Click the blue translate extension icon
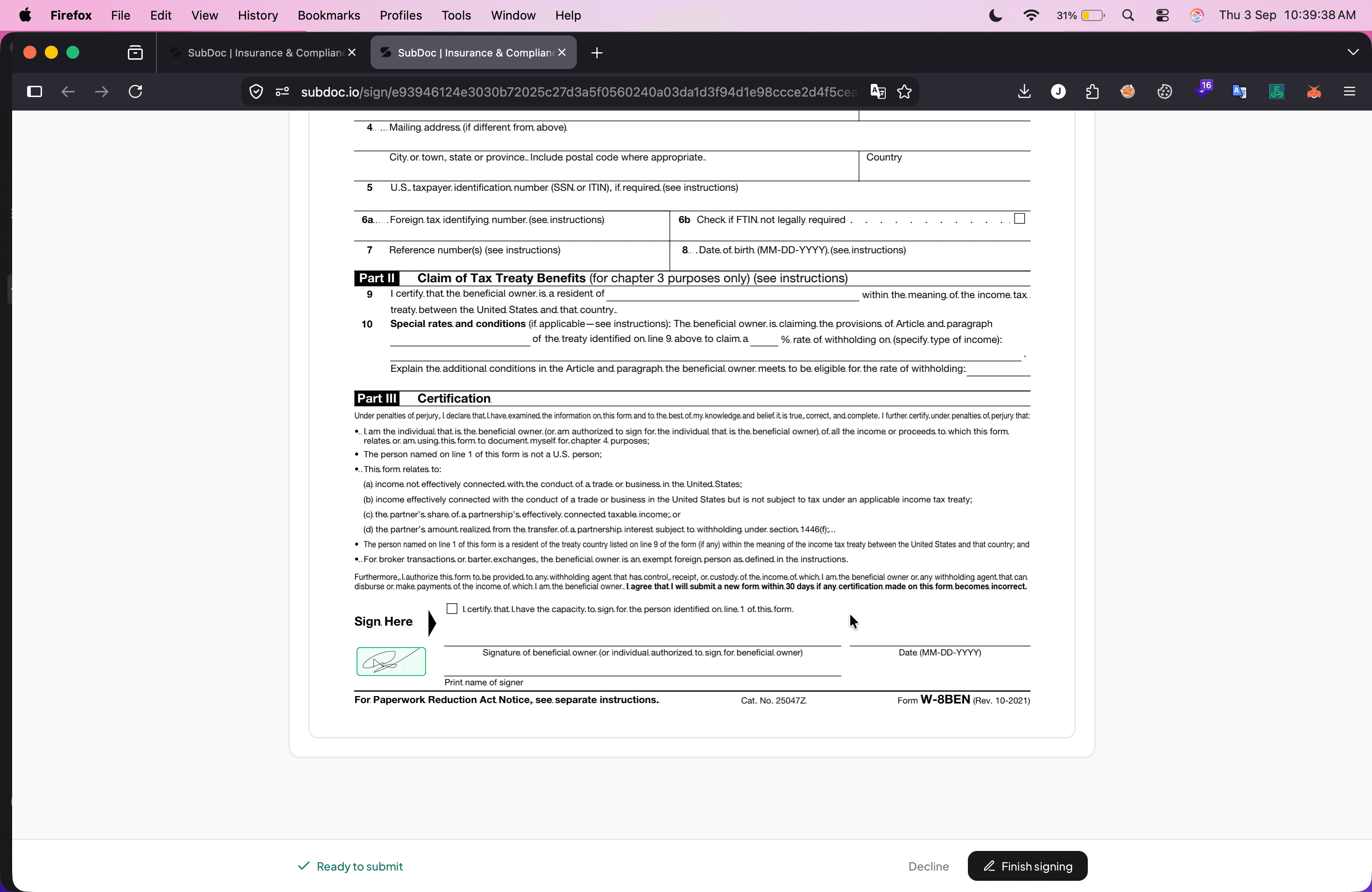 (x=1239, y=91)
